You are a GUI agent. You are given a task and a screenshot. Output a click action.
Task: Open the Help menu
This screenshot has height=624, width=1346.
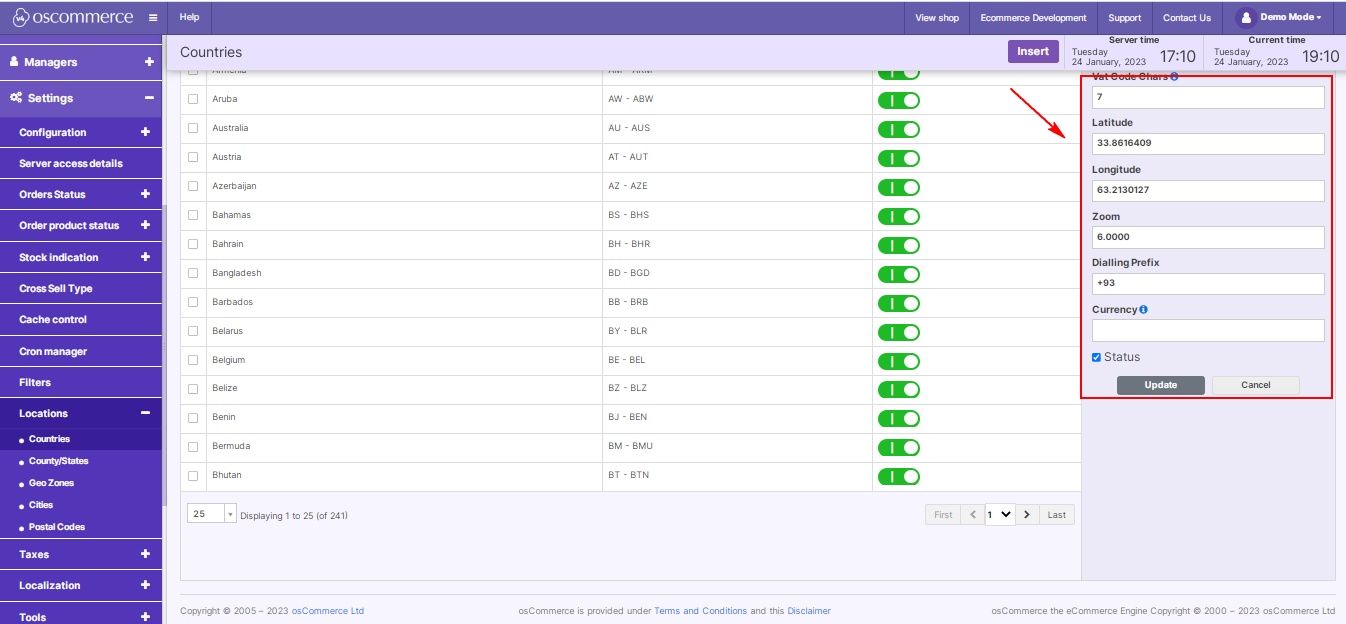[189, 17]
